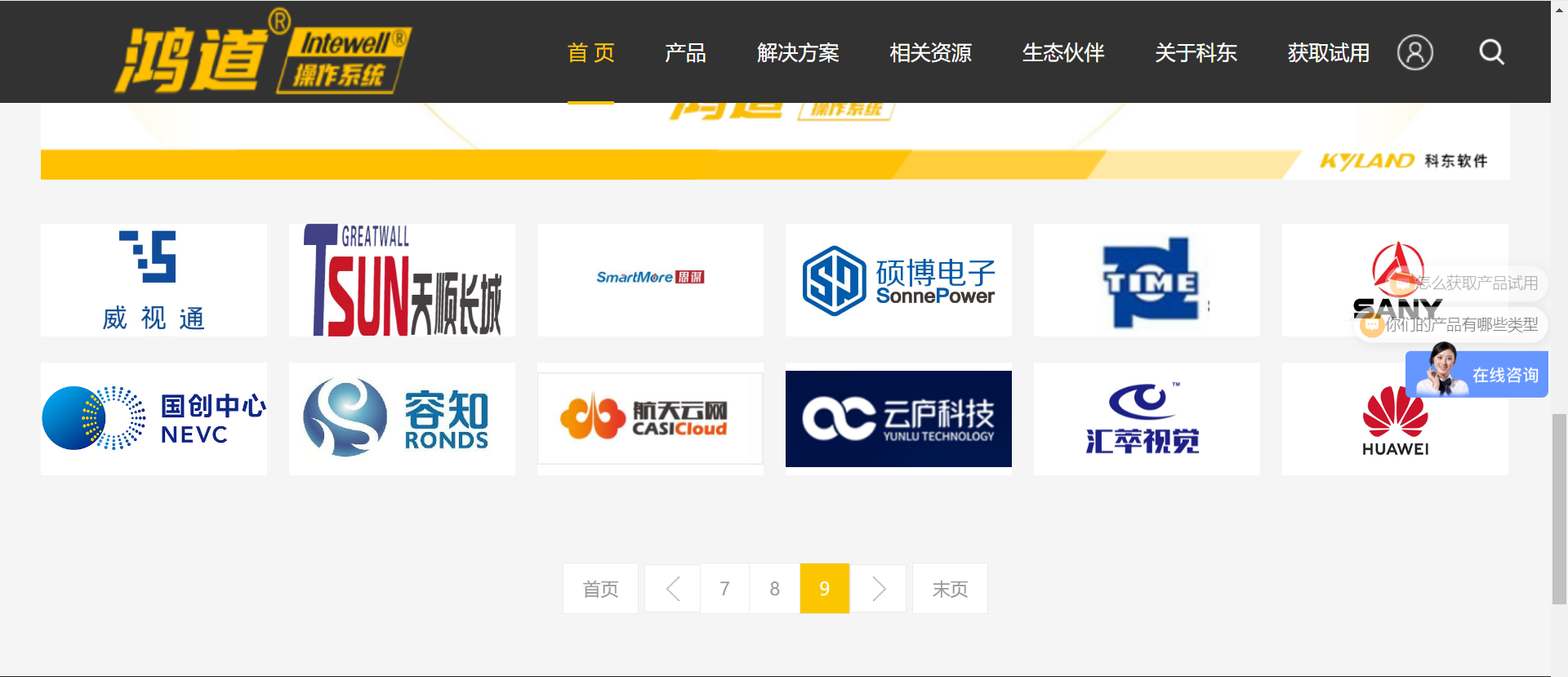
Task: Open the 关于科东 menu
Action: (1196, 53)
